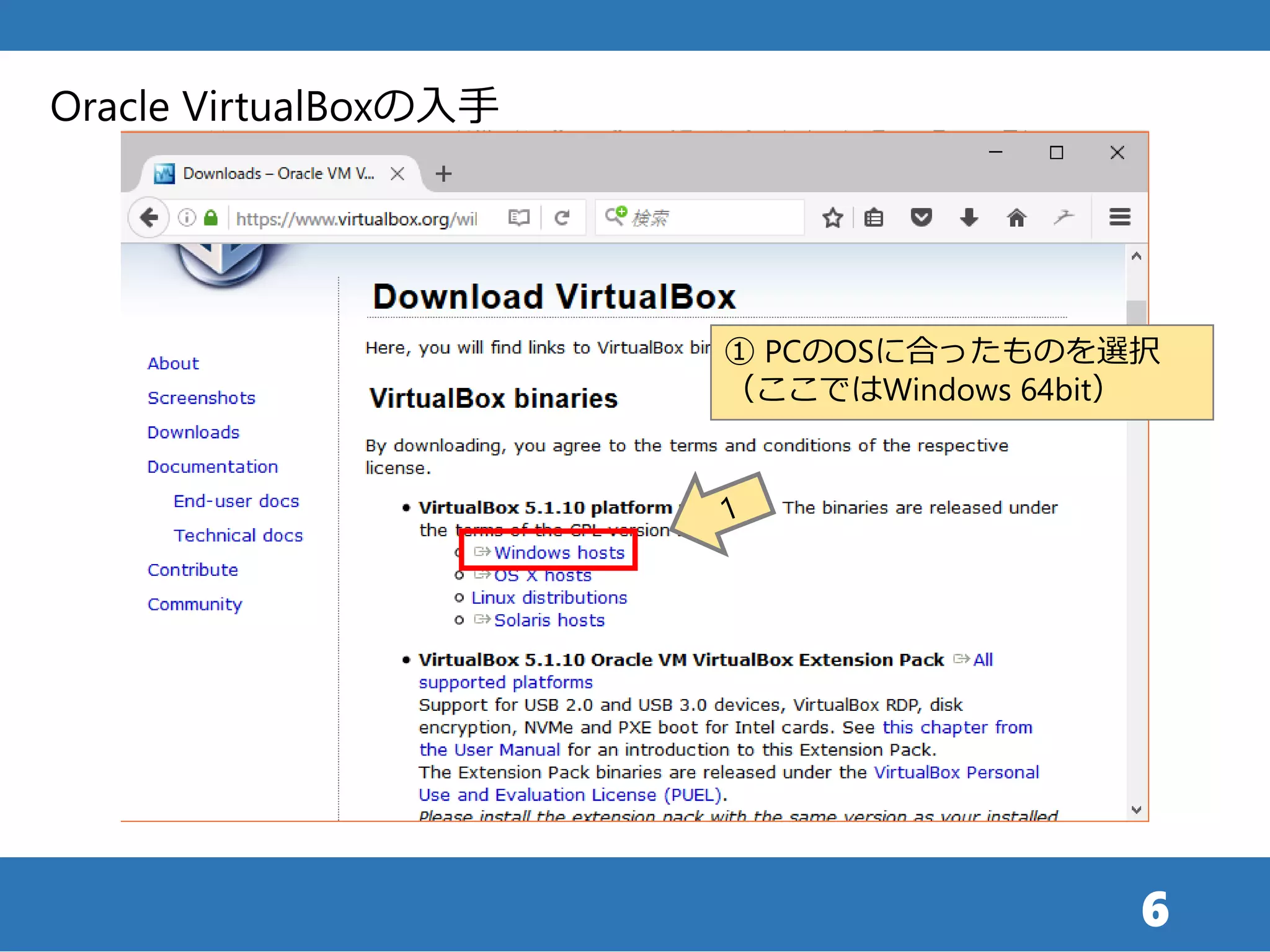Open Technical docs link

(238, 535)
